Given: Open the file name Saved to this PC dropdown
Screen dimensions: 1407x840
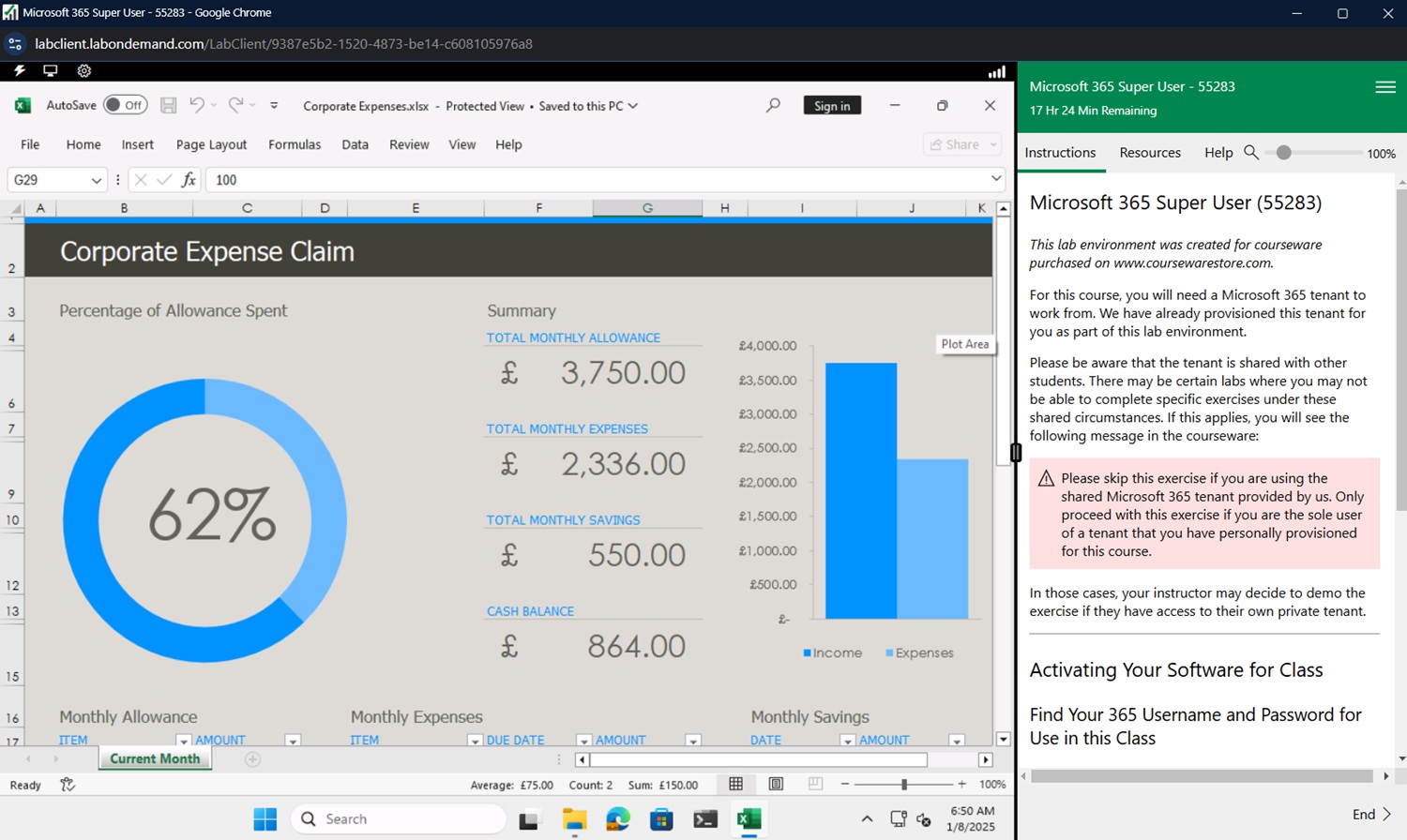Looking at the screenshot, I should point(633,106).
